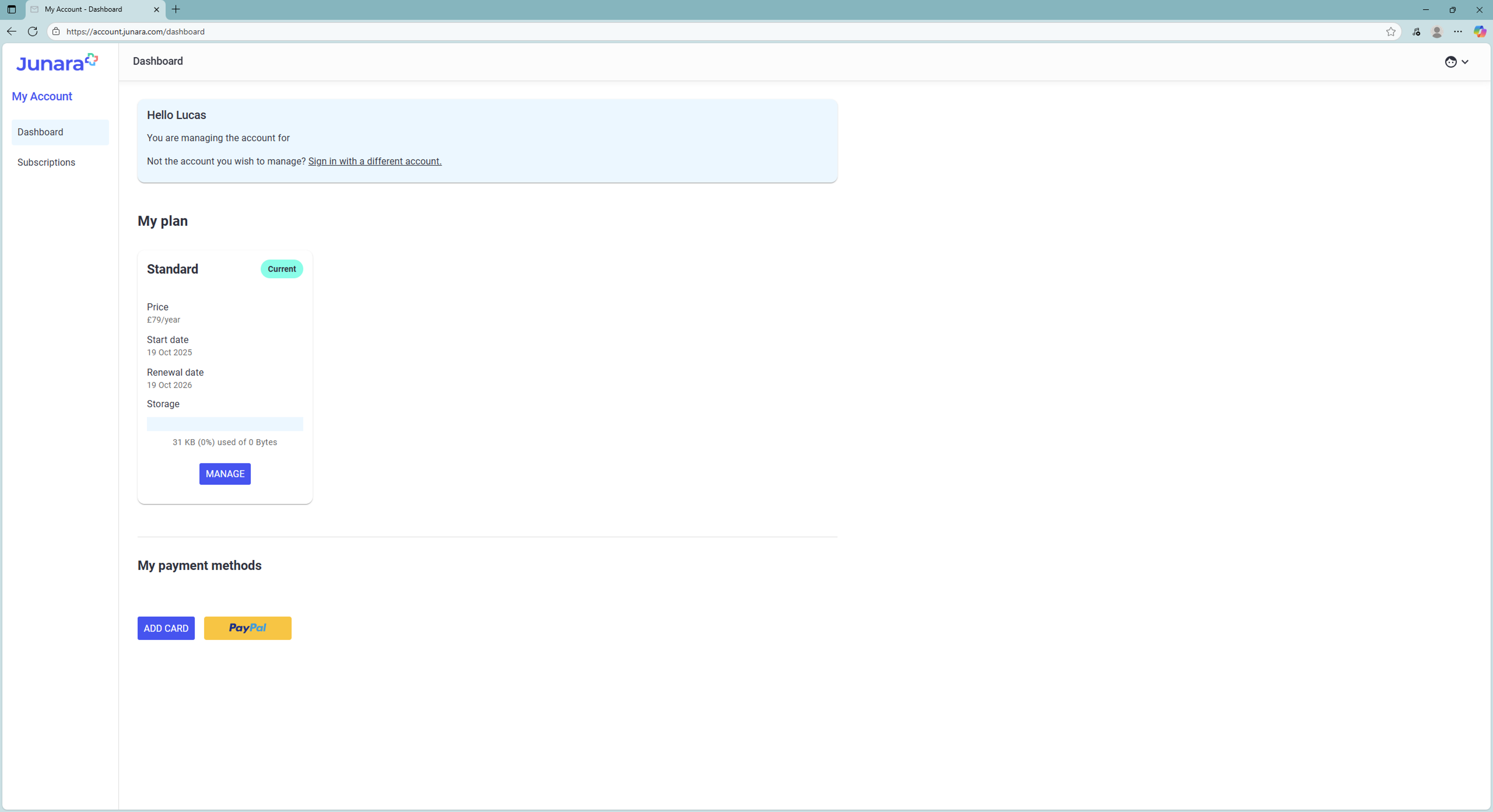Screen dimensions: 1493x812
Task: Click the "Standard" plan title
Action: 173,269
